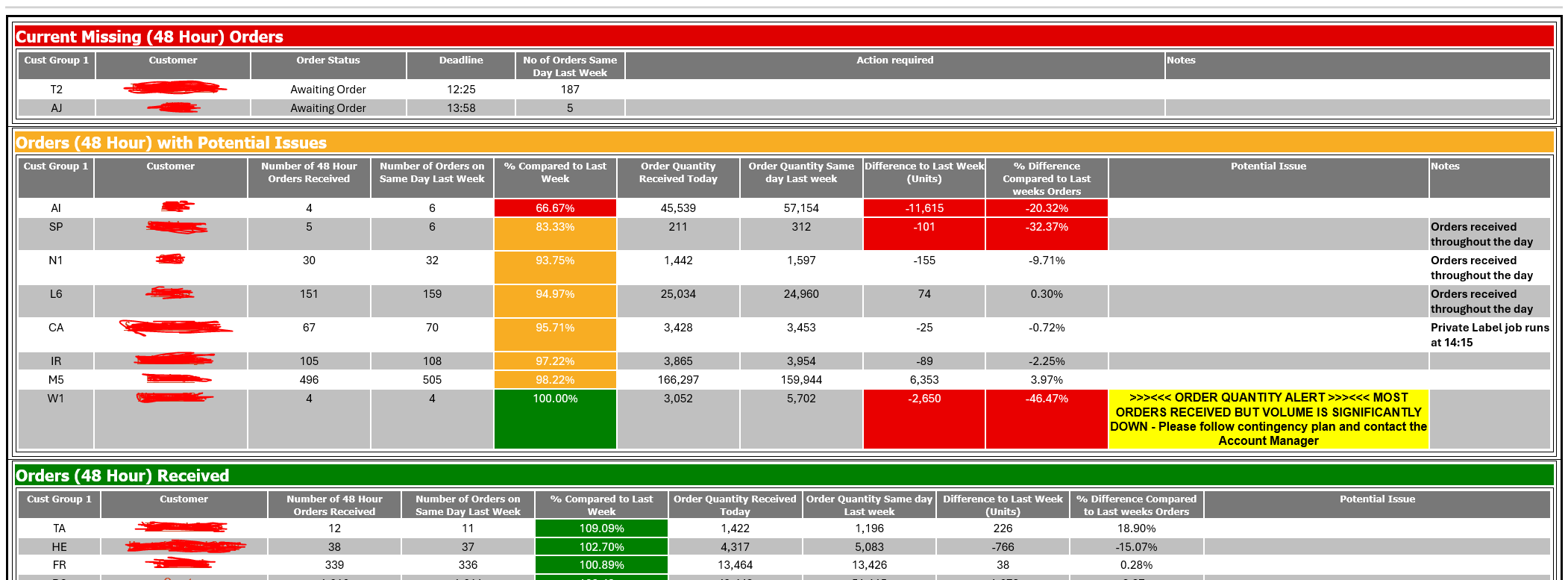Click the Private Label job runs note
The width and height of the screenshot is (1568, 580).
1489,335
